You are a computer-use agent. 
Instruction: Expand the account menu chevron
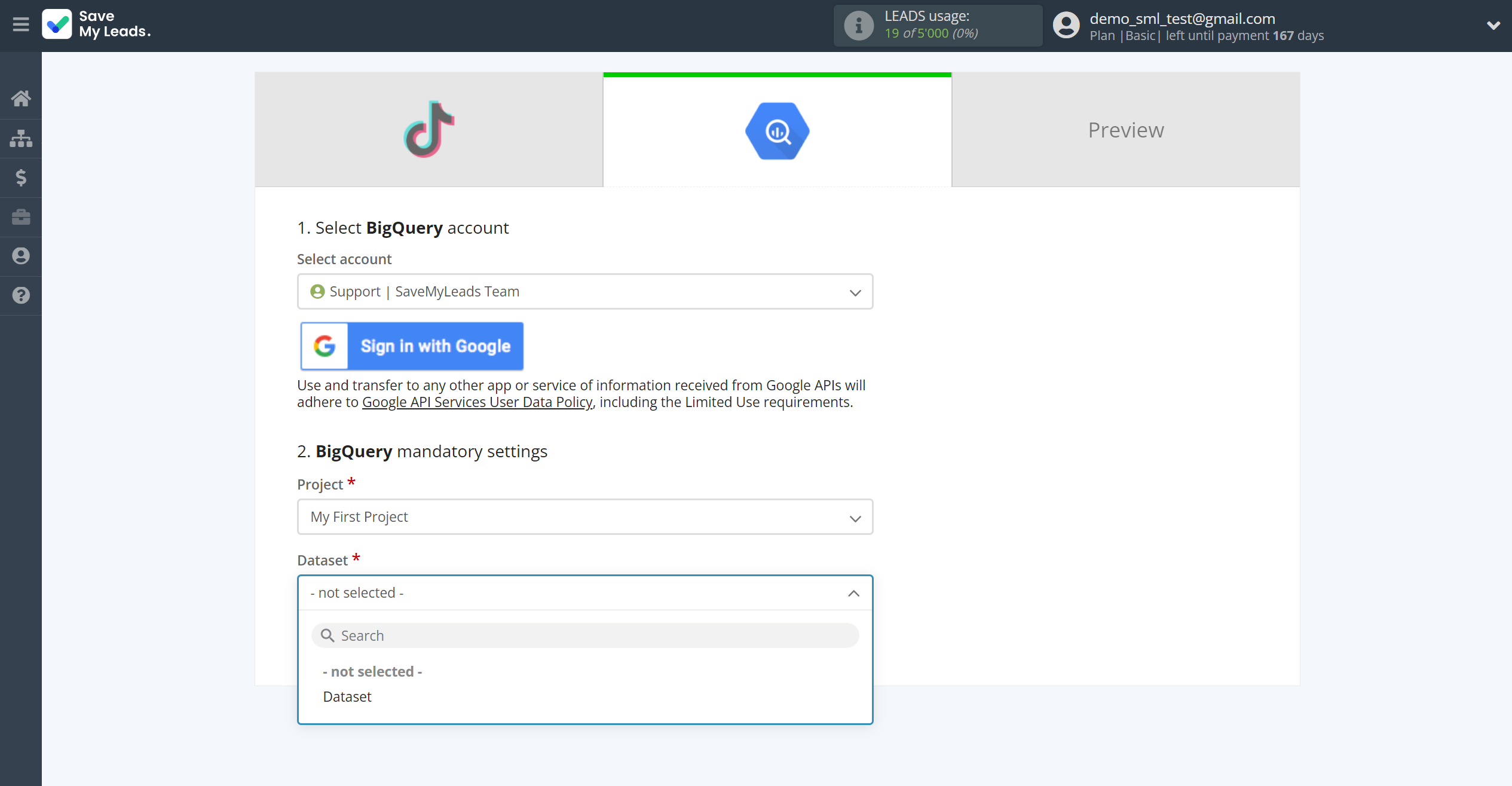[x=1493, y=25]
